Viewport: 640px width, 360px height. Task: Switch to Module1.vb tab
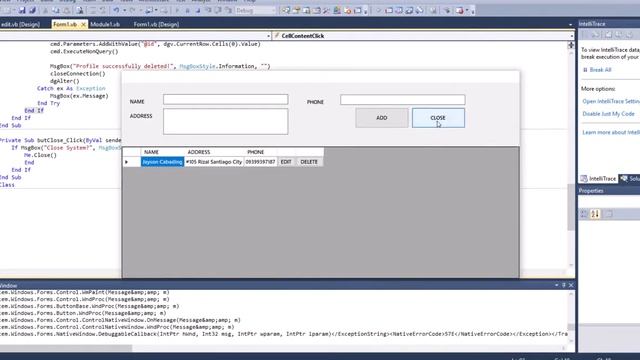point(104,24)
